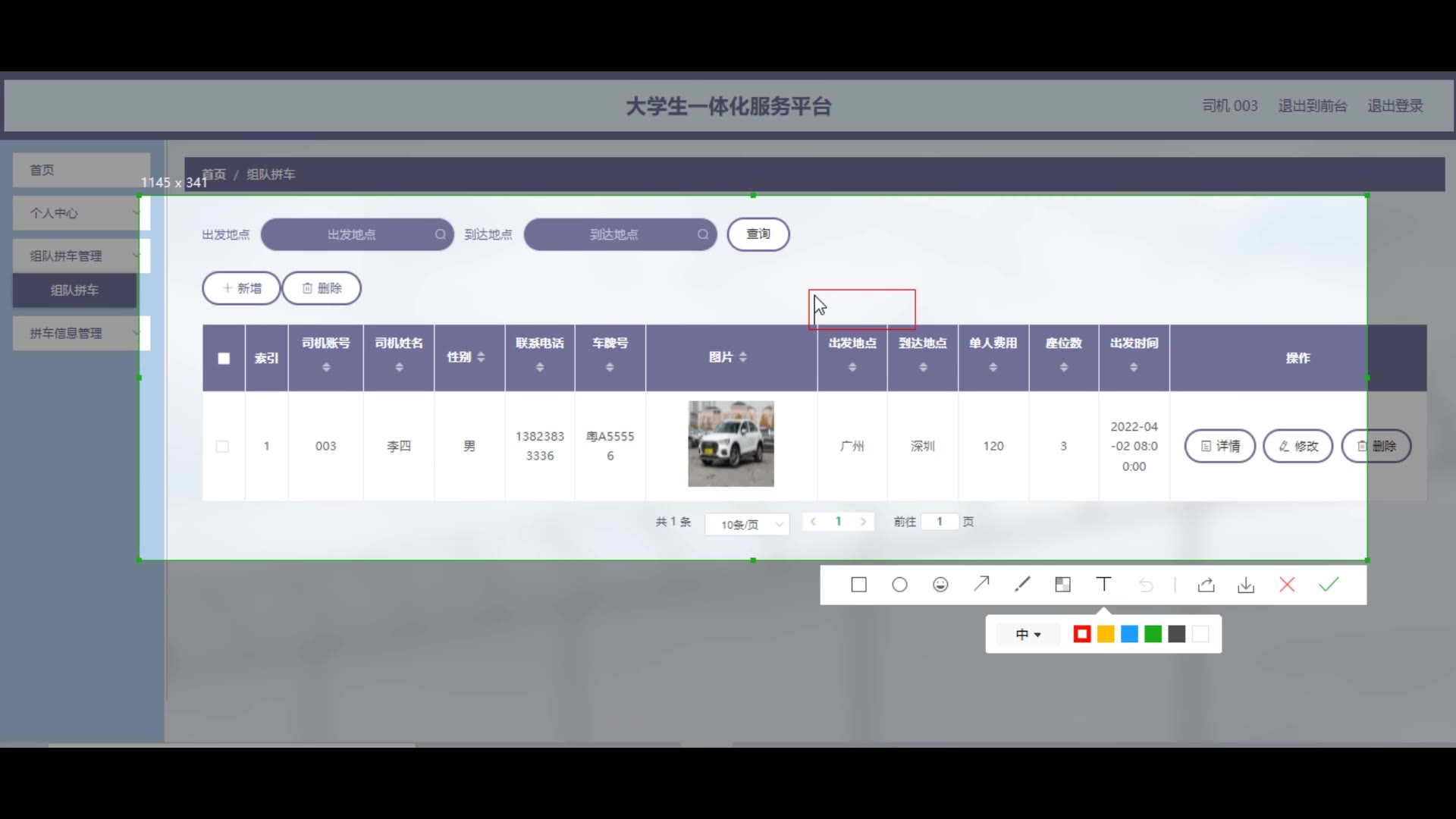
Task: Open the font size dropdown 中
Action: click(1028, 634)
